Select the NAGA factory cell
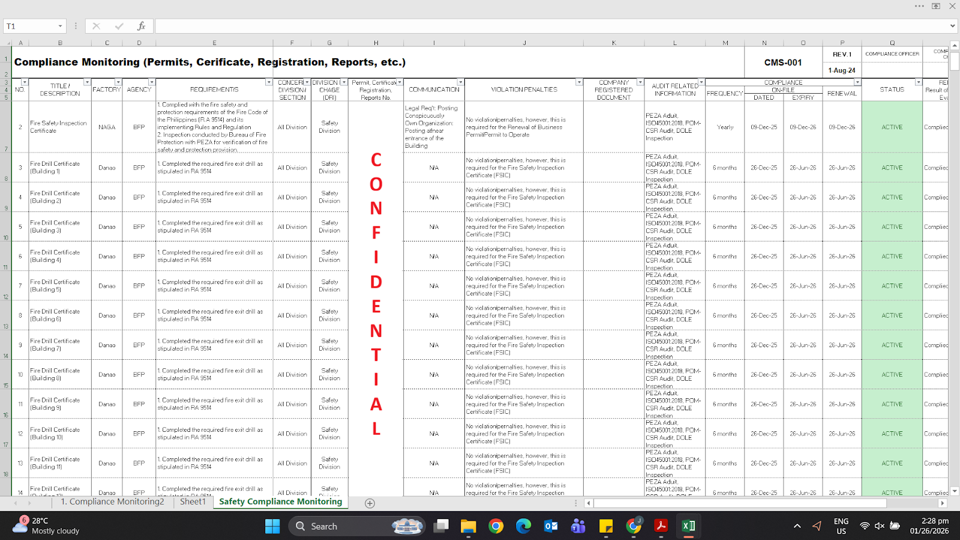This screenshot has height=540, width=960. coord(107,127)
